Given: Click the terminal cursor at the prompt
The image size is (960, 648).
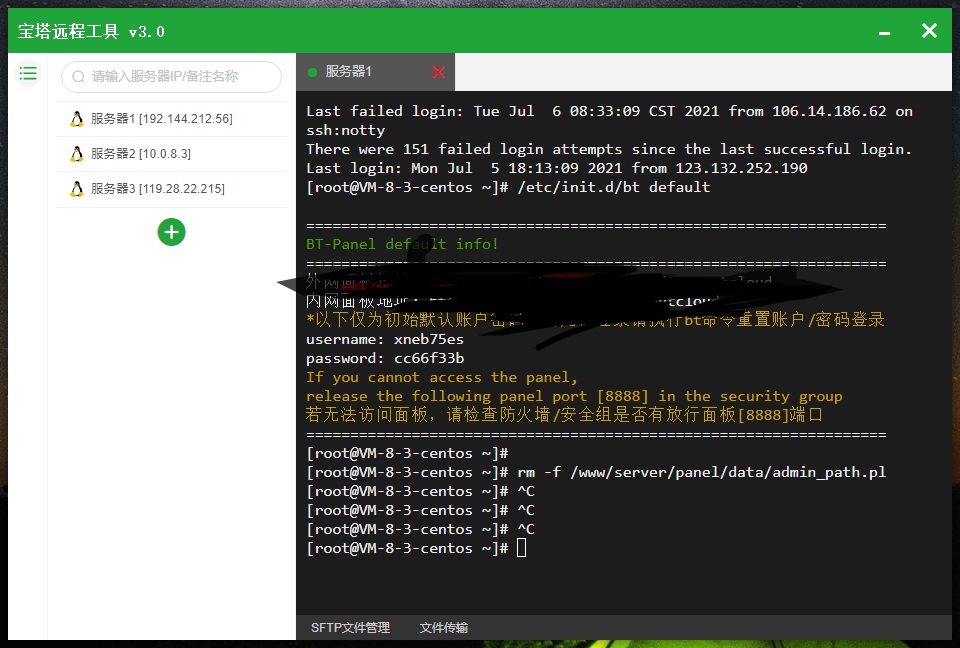Looking at the screenshot, I should (522, 548).
